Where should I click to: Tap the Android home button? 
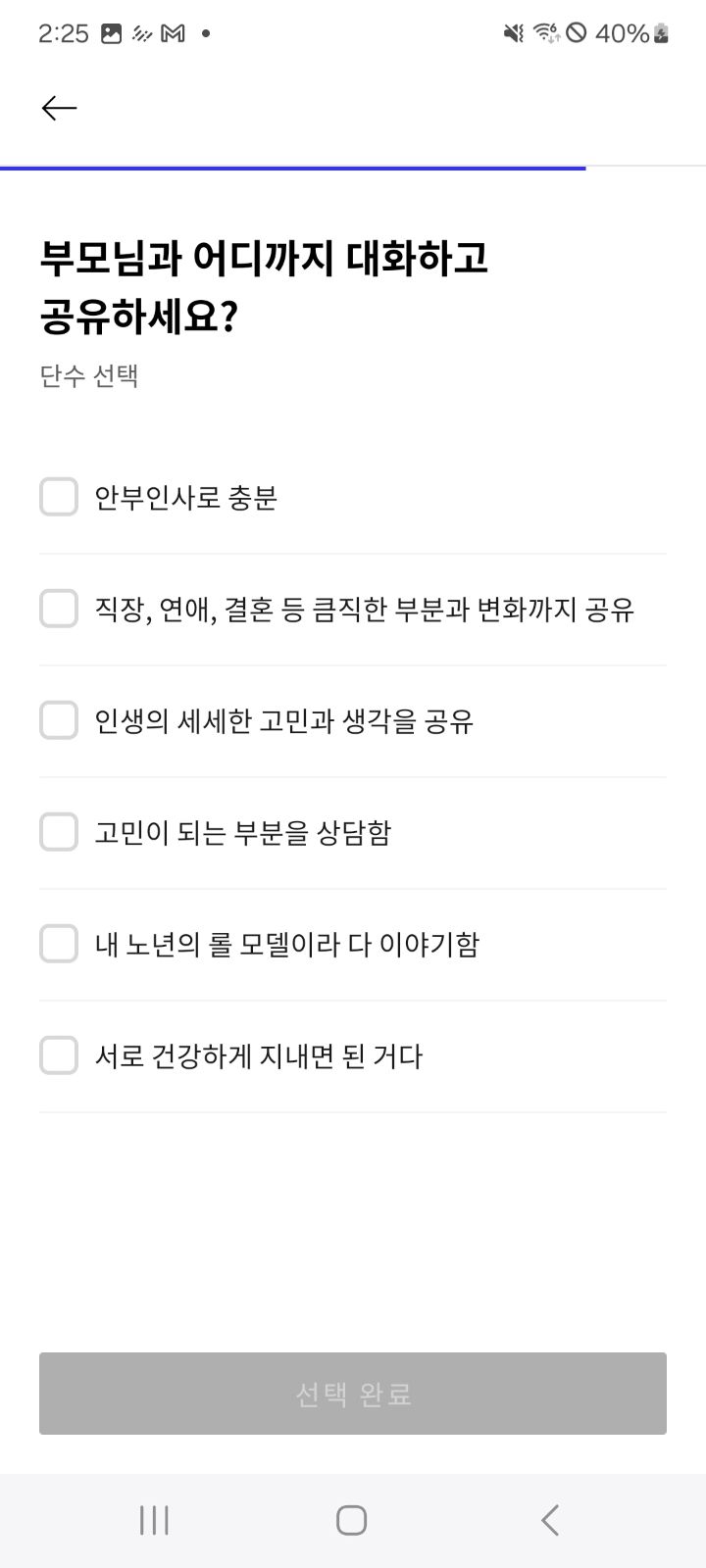pos(351,1520)
